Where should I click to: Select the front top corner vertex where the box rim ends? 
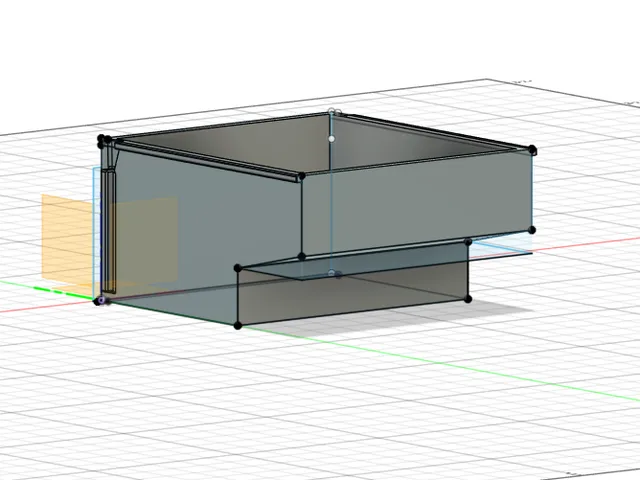click(302, 176)
